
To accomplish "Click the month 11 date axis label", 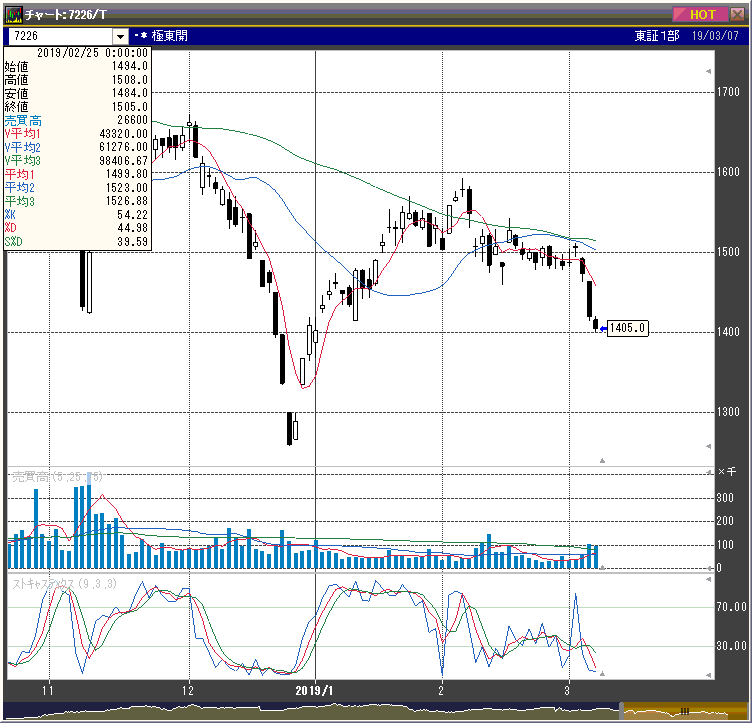I will pos(47,691).
